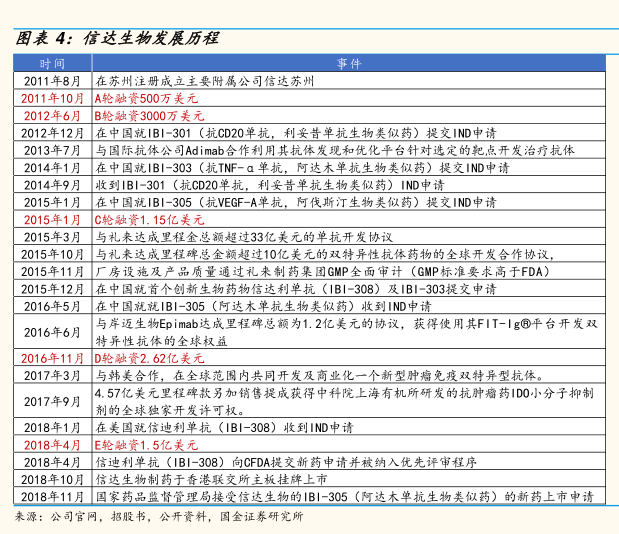Click the 2015年11月 GMP全面审计 event text
The image size is (619, 534).
(x=328, y=270)
